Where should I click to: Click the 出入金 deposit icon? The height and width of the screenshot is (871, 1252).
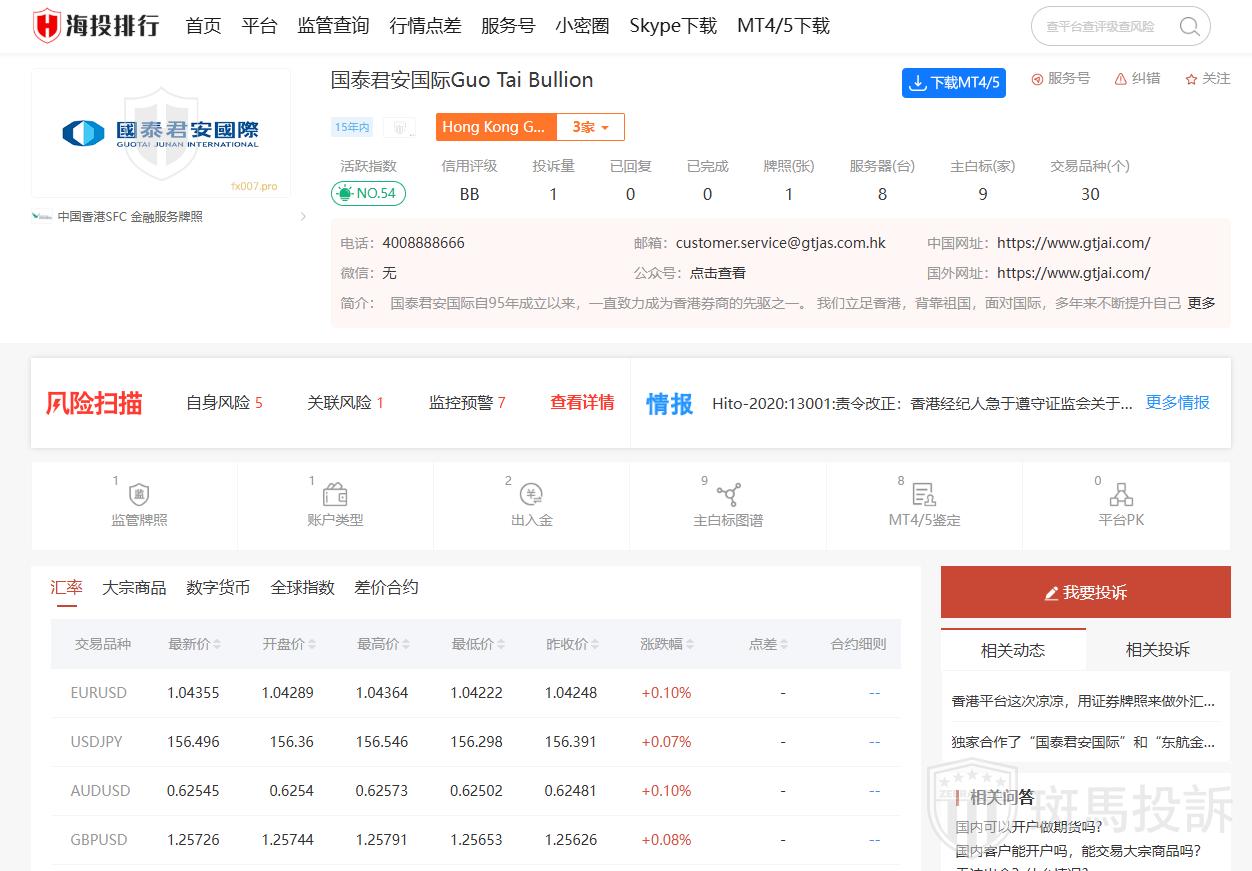(x=531, y=495)
